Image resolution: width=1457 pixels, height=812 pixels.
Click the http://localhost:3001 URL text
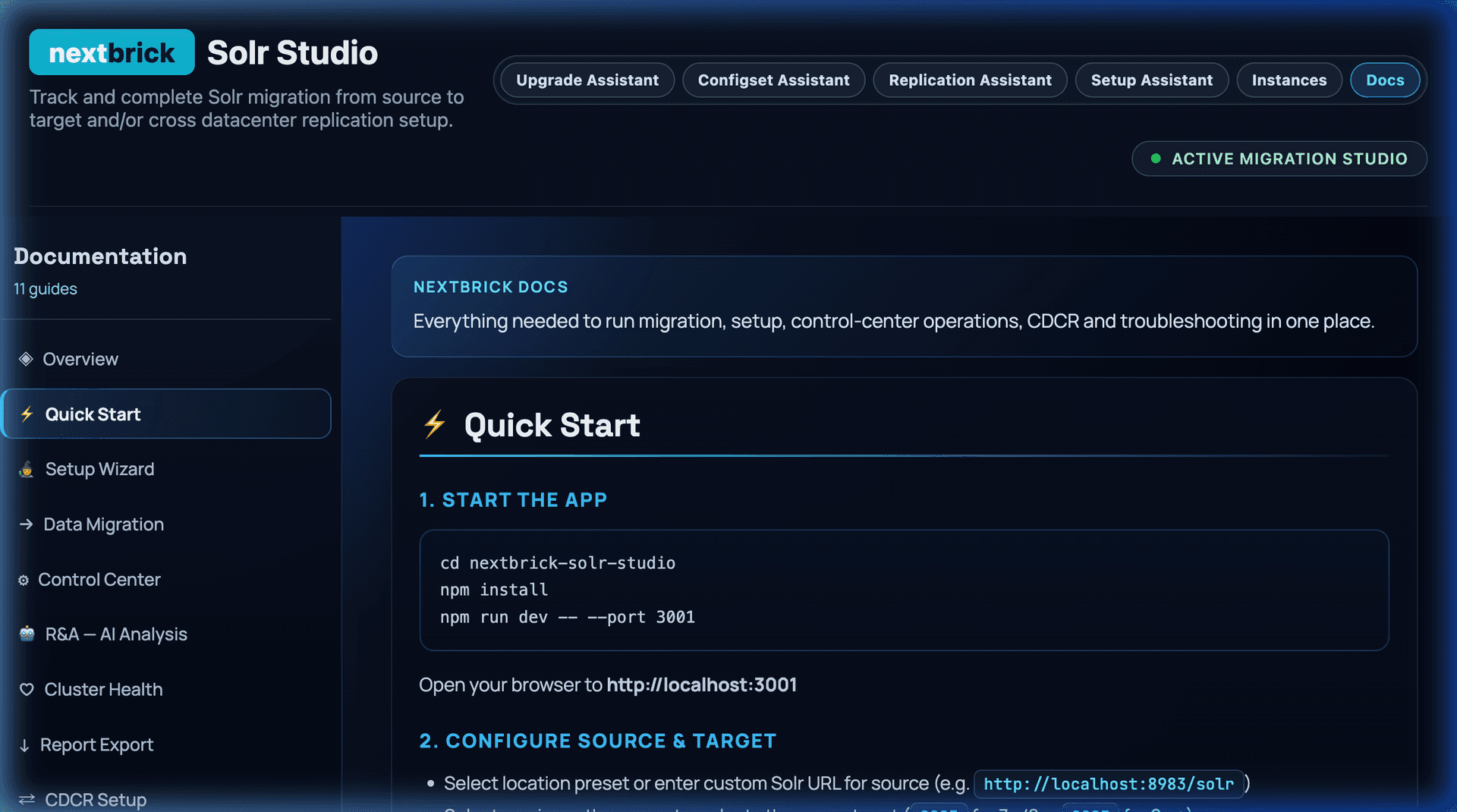point(701,685)
